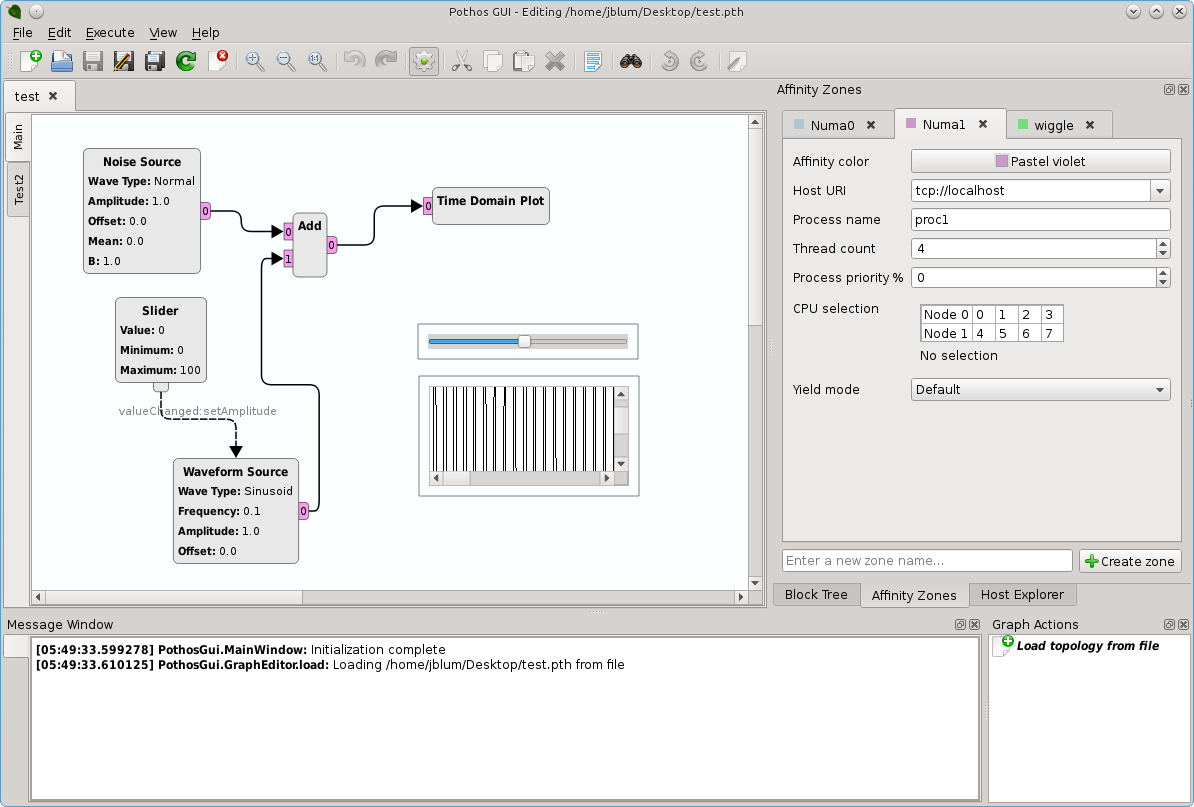Select CPU 7 in Node 1 row
1194x807 pixels.
click(x=1051, y=333)
